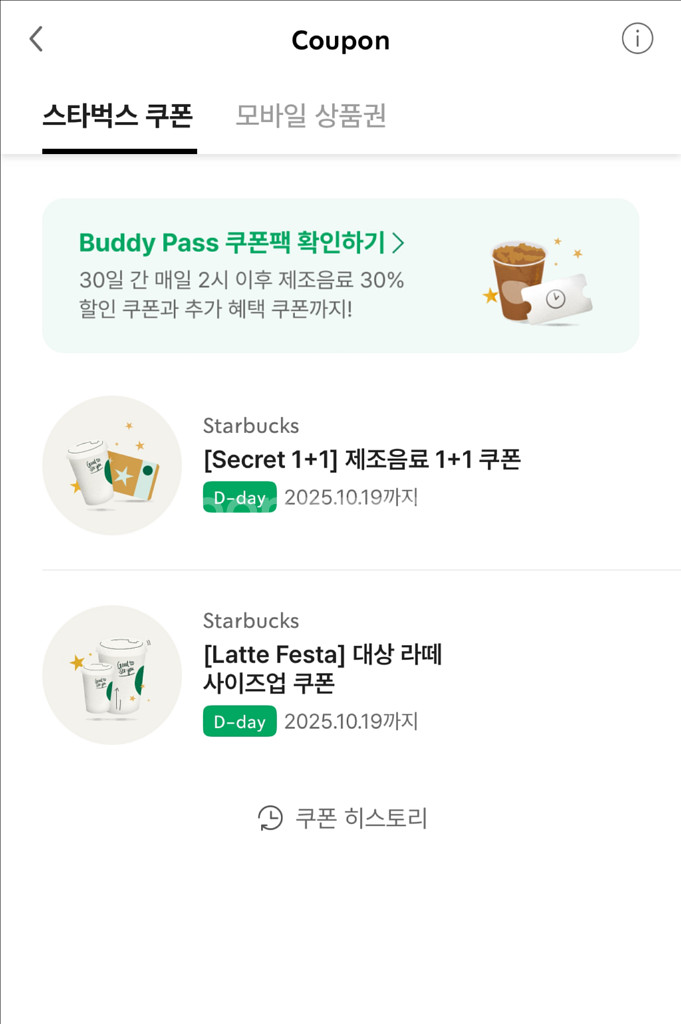Click the Secret 1+1 expiry date 2025.10.19까지
The width and height of the screenshot is (681, 1024).
click(351, 497)
